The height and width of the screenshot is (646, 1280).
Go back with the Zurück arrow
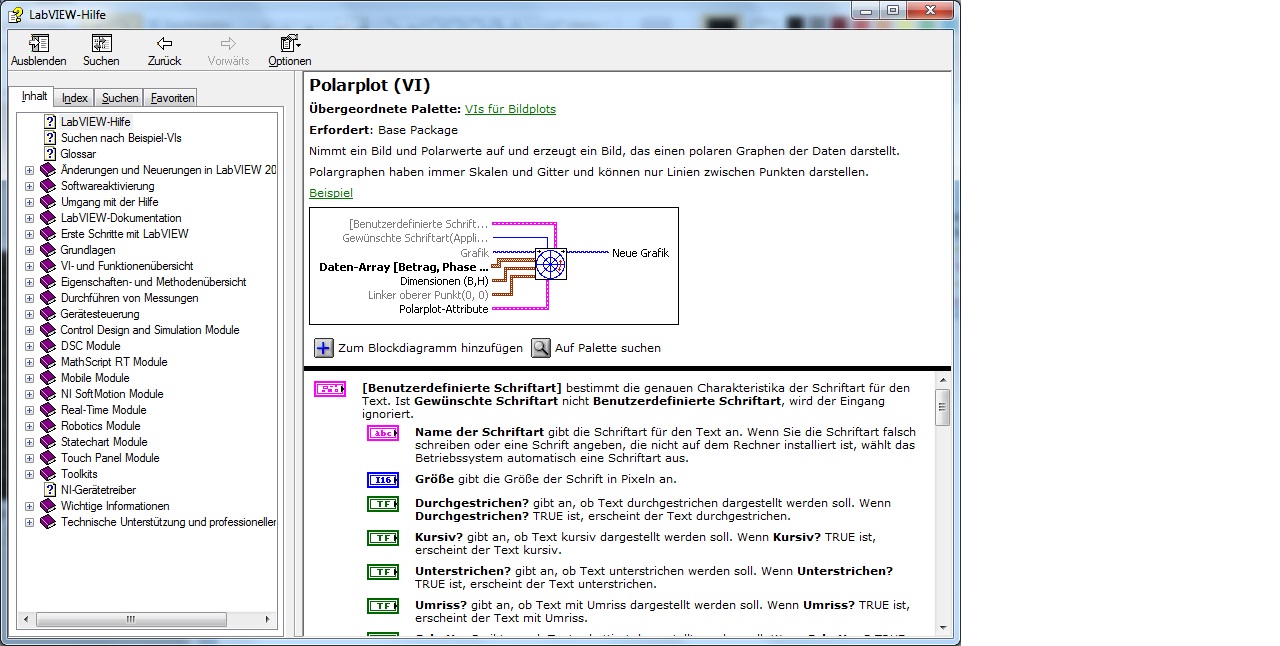pyautogui.click(x=165, y=43)
